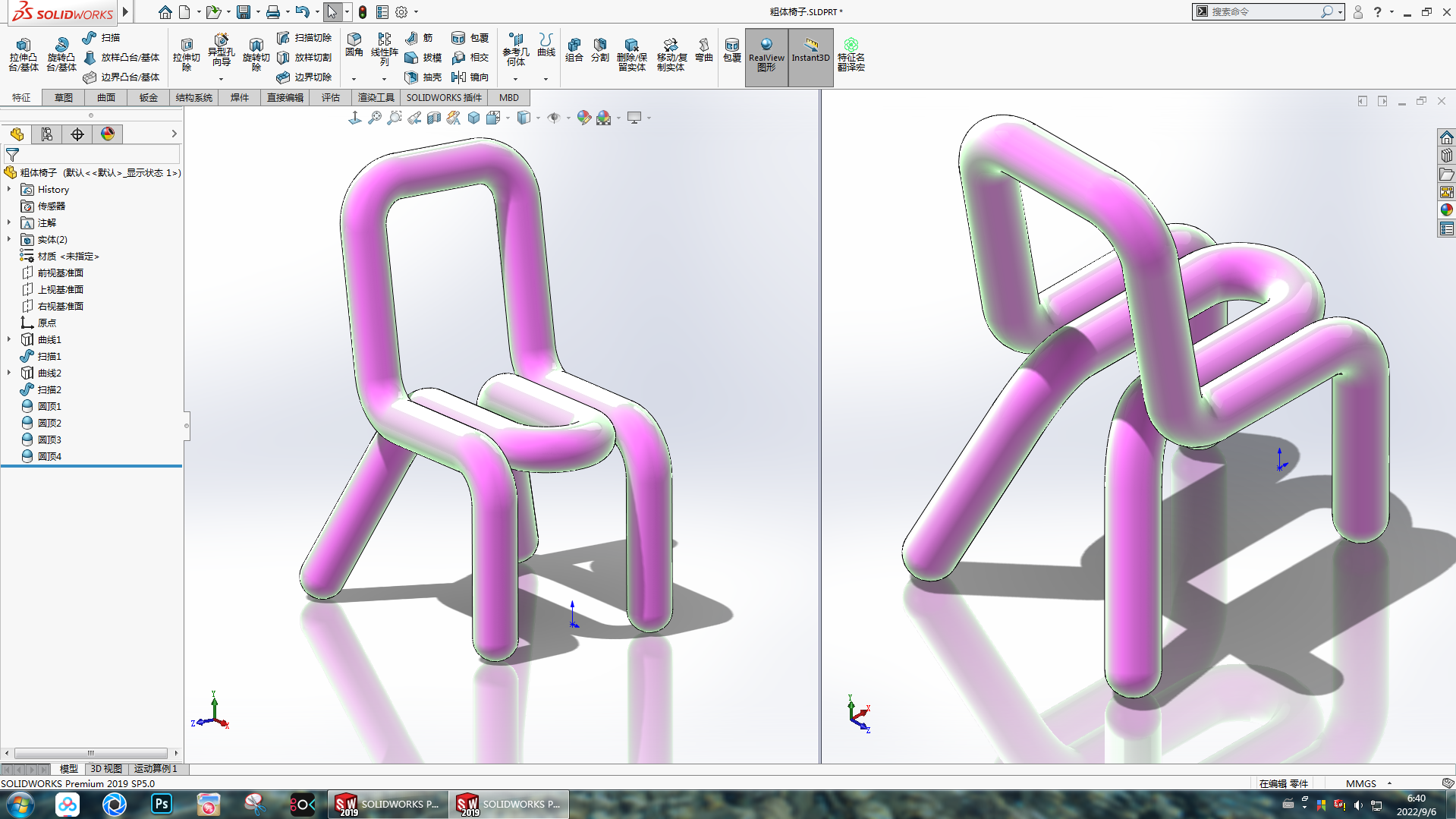
Task: Expand the 实体(2) solid bodies folder
Action: (x=9, y=240)
